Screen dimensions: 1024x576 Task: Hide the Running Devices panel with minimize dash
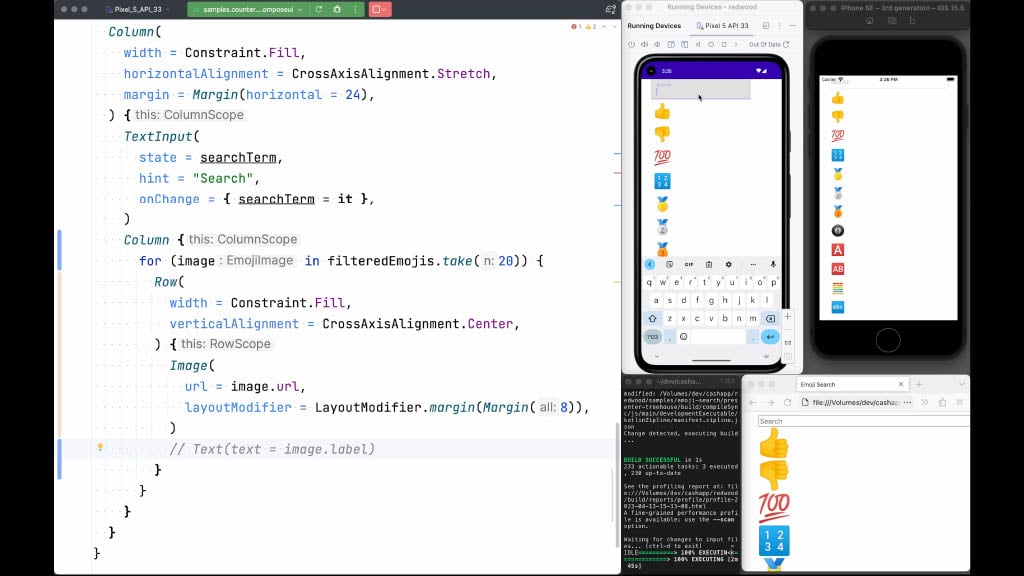point(792,26)
